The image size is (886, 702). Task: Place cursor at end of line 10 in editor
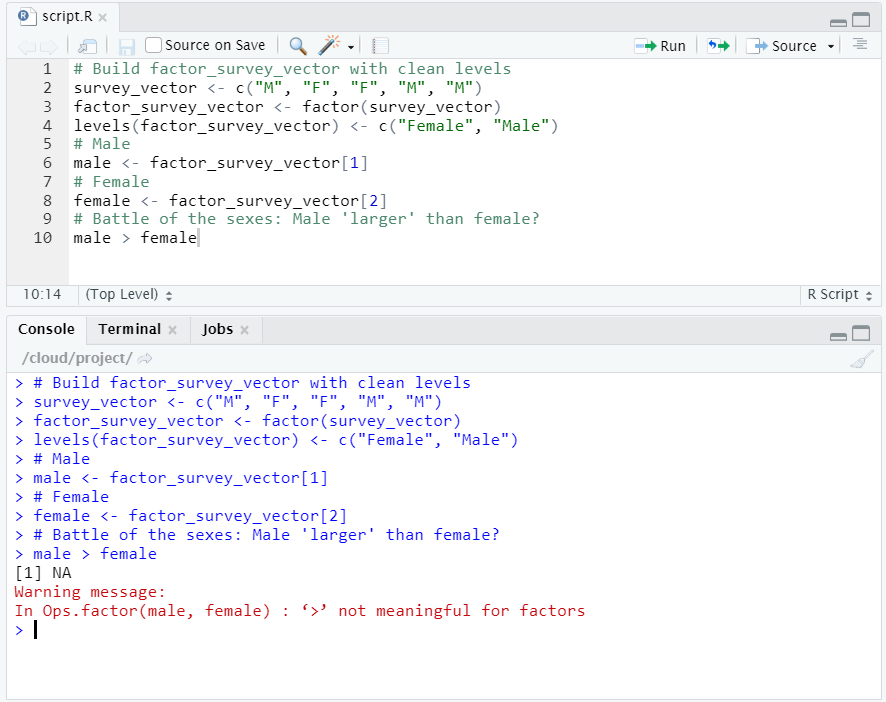pyautogui.click(x=198, y=238)
